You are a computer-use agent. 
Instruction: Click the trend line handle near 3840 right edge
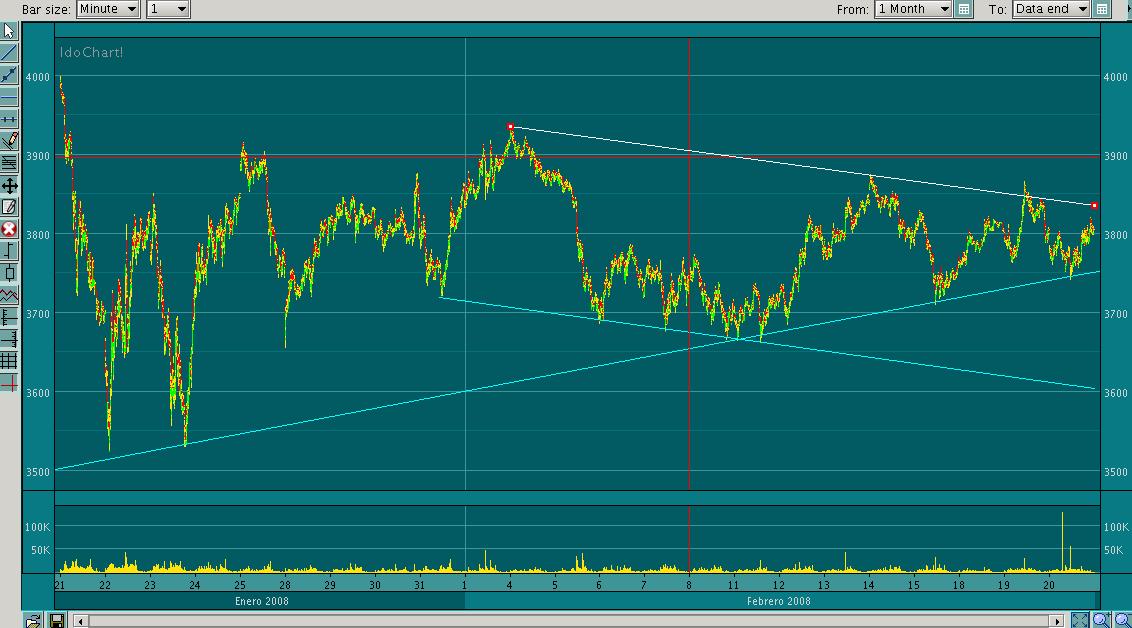[x=1094, y=206]
